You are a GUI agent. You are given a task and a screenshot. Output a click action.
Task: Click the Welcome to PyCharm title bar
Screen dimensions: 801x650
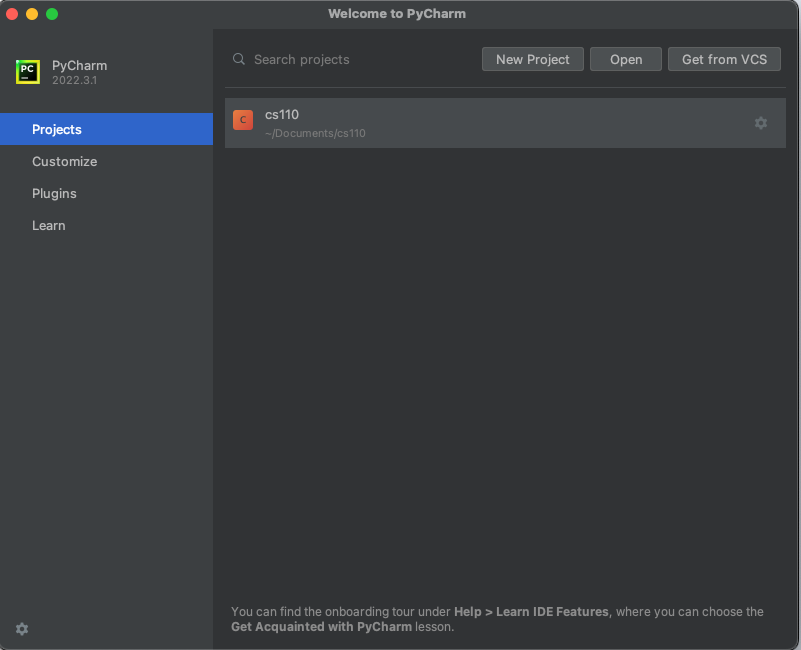[397, 13]
